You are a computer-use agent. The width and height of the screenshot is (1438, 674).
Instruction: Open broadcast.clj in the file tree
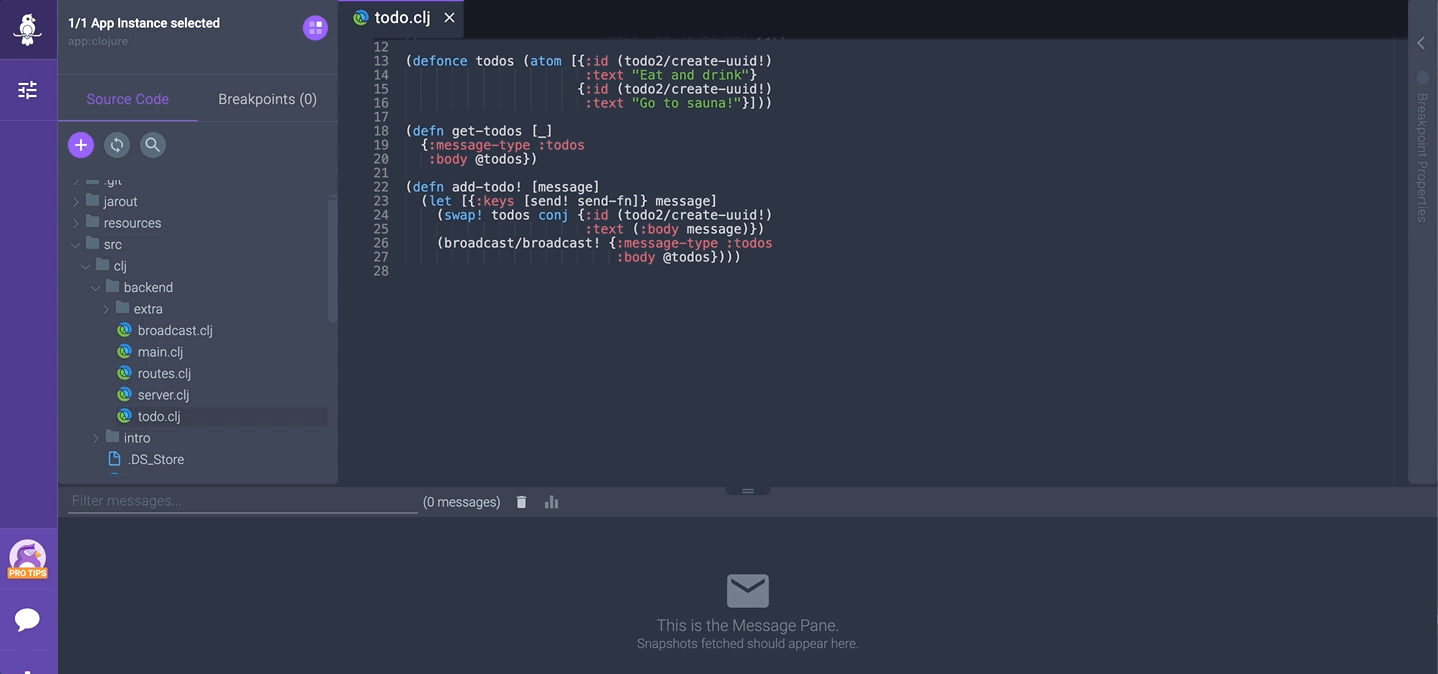pyautogui.click(x=175, y=331)
